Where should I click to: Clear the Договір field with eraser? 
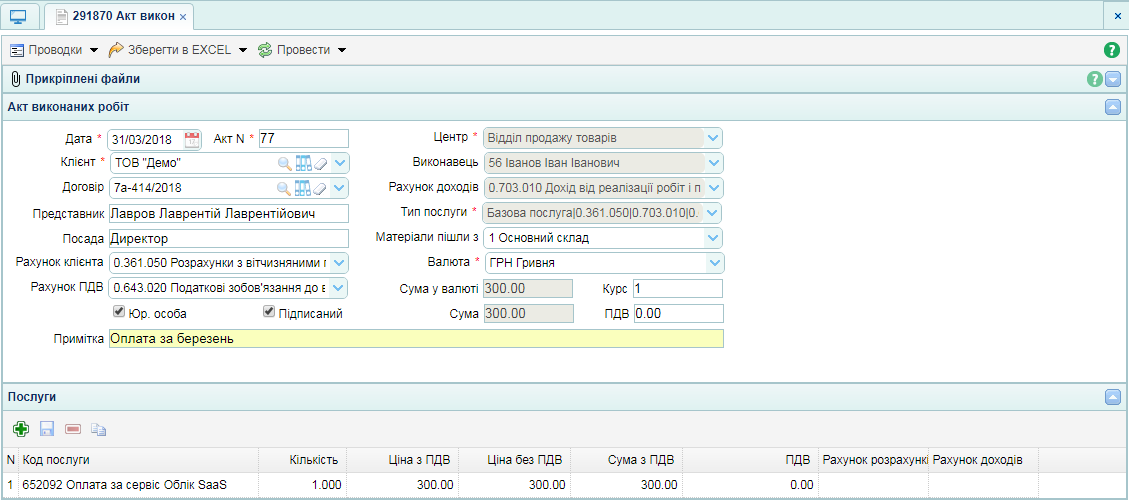coord(321,189)
